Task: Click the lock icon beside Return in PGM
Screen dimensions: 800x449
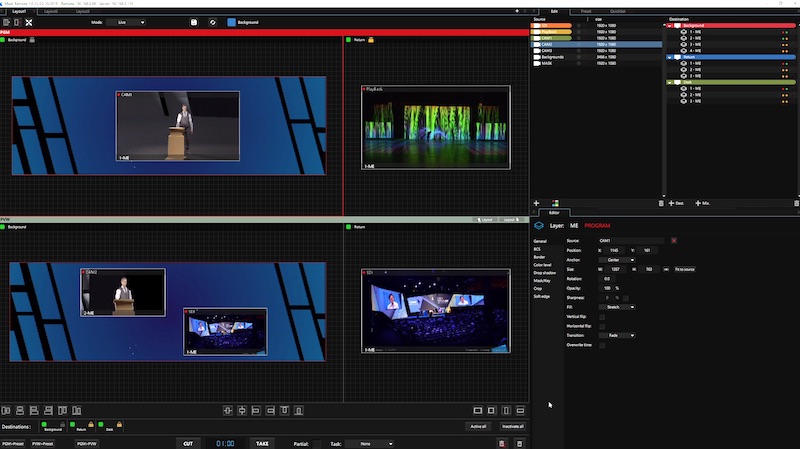Action: [x=371, y=40]
